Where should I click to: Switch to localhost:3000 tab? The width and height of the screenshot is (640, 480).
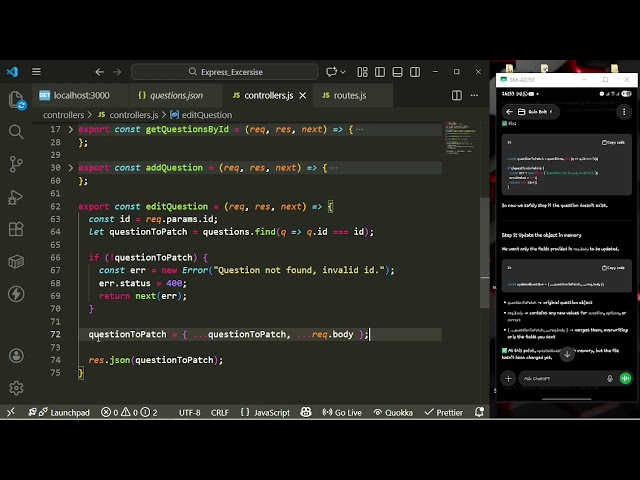80,96
